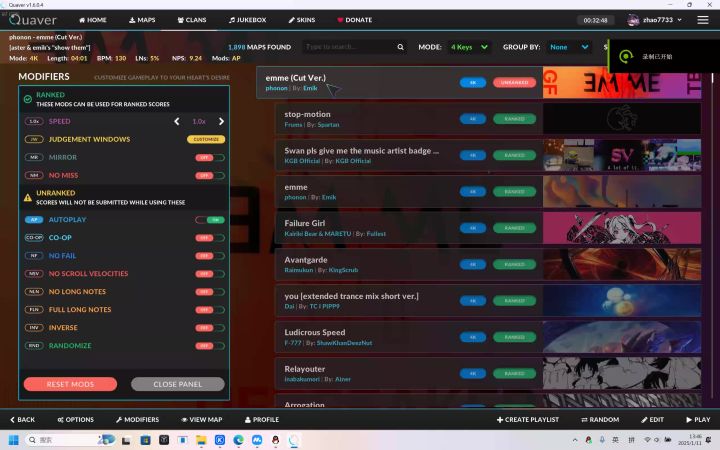
Task: Click CREATE PLAYLIST button
Action: (528, 419)
